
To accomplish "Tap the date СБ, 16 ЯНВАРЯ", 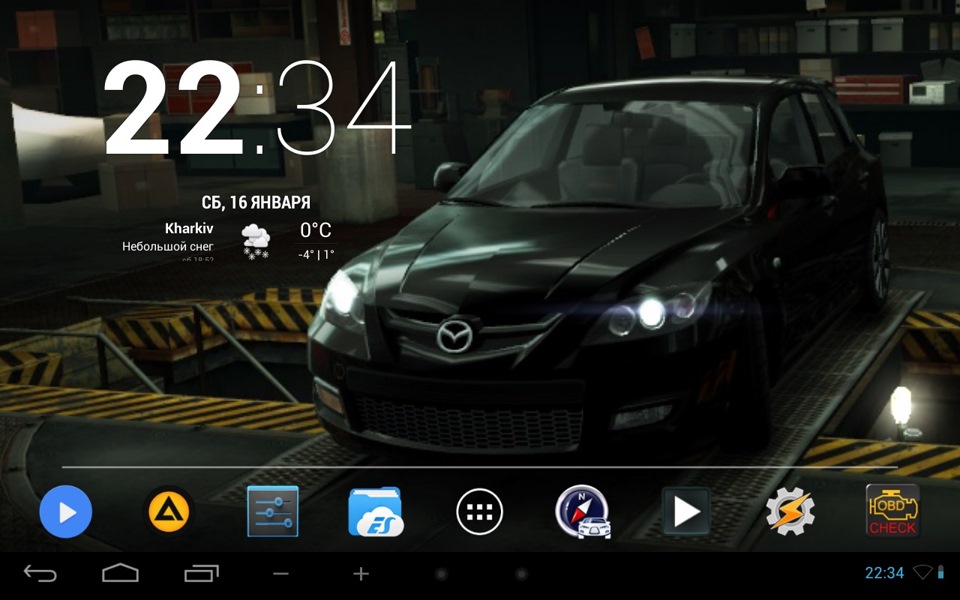I will coord(256,202).
